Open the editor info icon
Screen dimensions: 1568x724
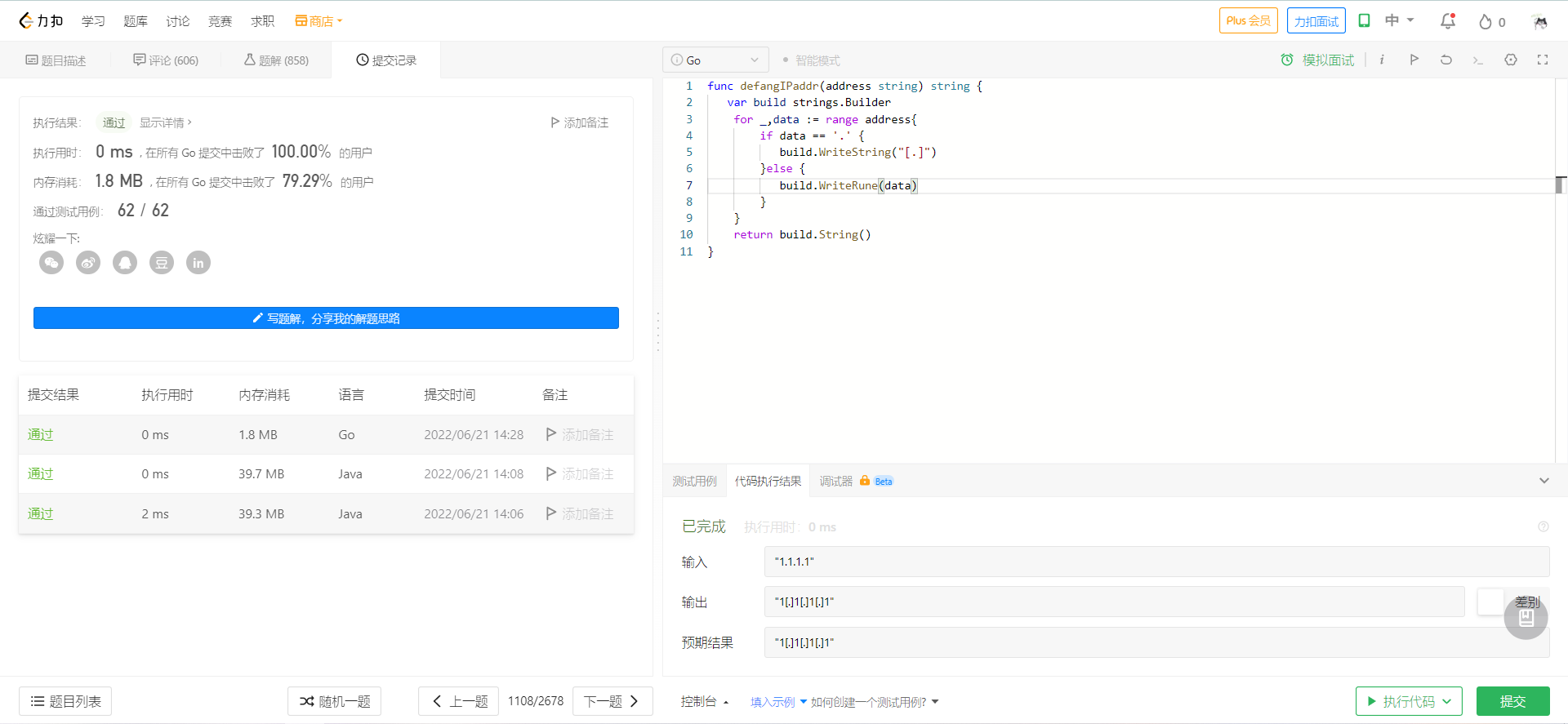coord(1382,60)
